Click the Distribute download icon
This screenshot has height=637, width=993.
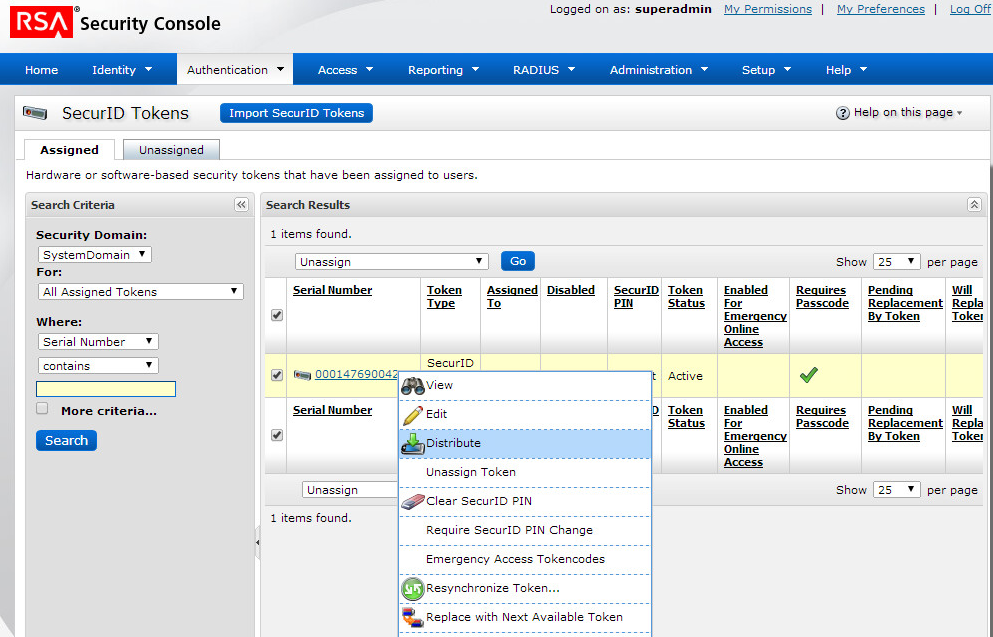(413, 443)
